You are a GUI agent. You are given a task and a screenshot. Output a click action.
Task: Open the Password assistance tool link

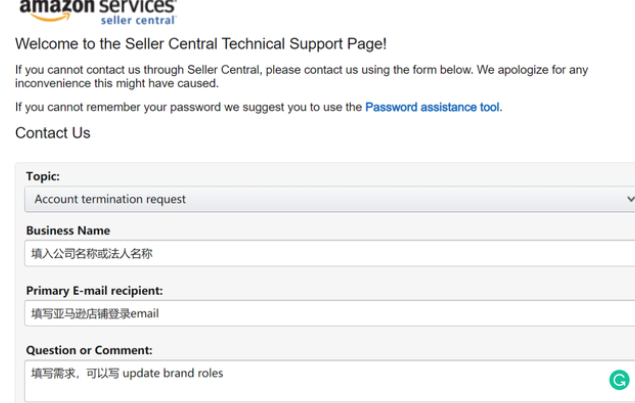point(432,107)
